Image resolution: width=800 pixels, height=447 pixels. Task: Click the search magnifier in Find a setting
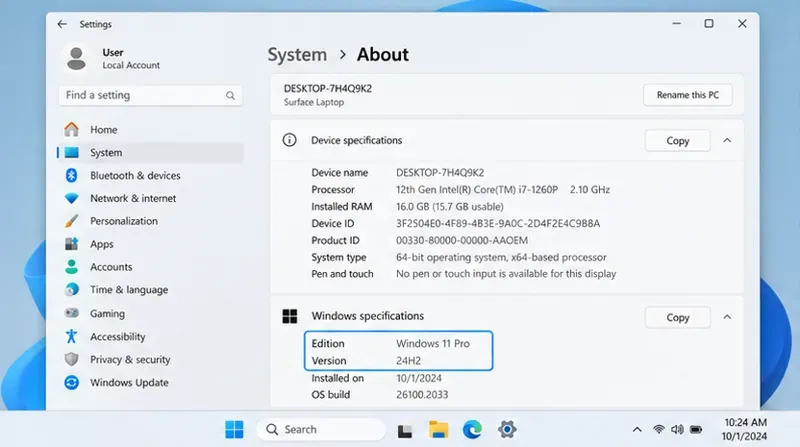click(x=231, y=95)
